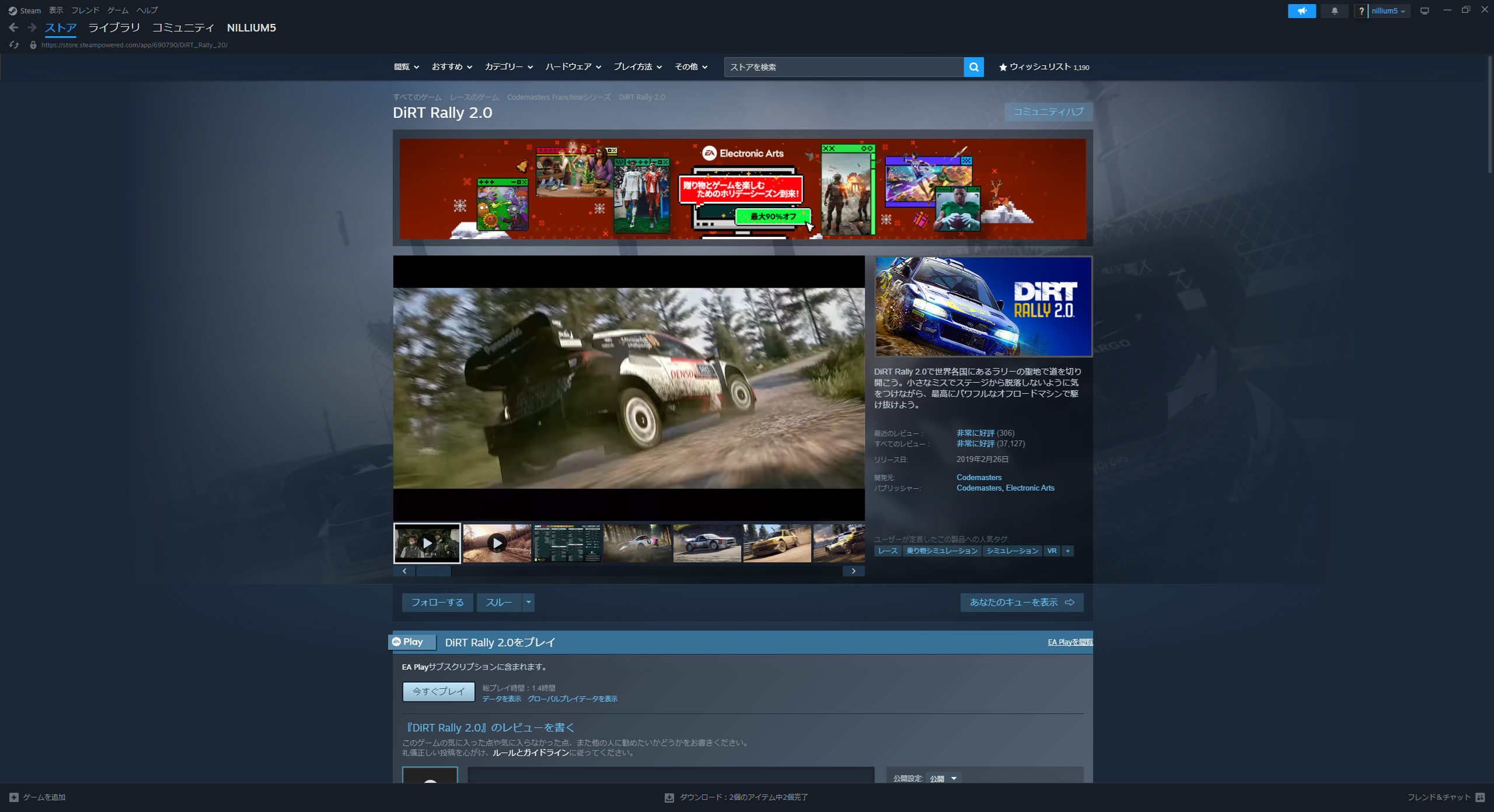This screenshot has width=1494, height=812.
Task: Click the store search magnifier icon
Action: coord(973,67)
